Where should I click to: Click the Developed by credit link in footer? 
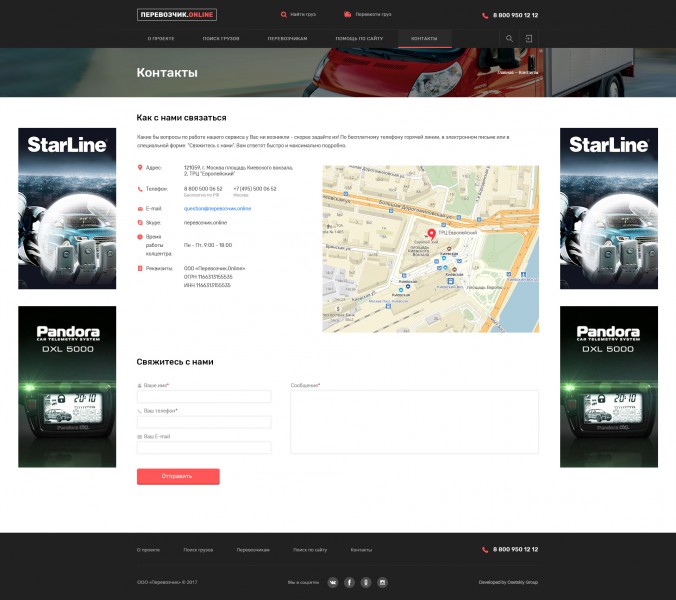tap(508, 582)
